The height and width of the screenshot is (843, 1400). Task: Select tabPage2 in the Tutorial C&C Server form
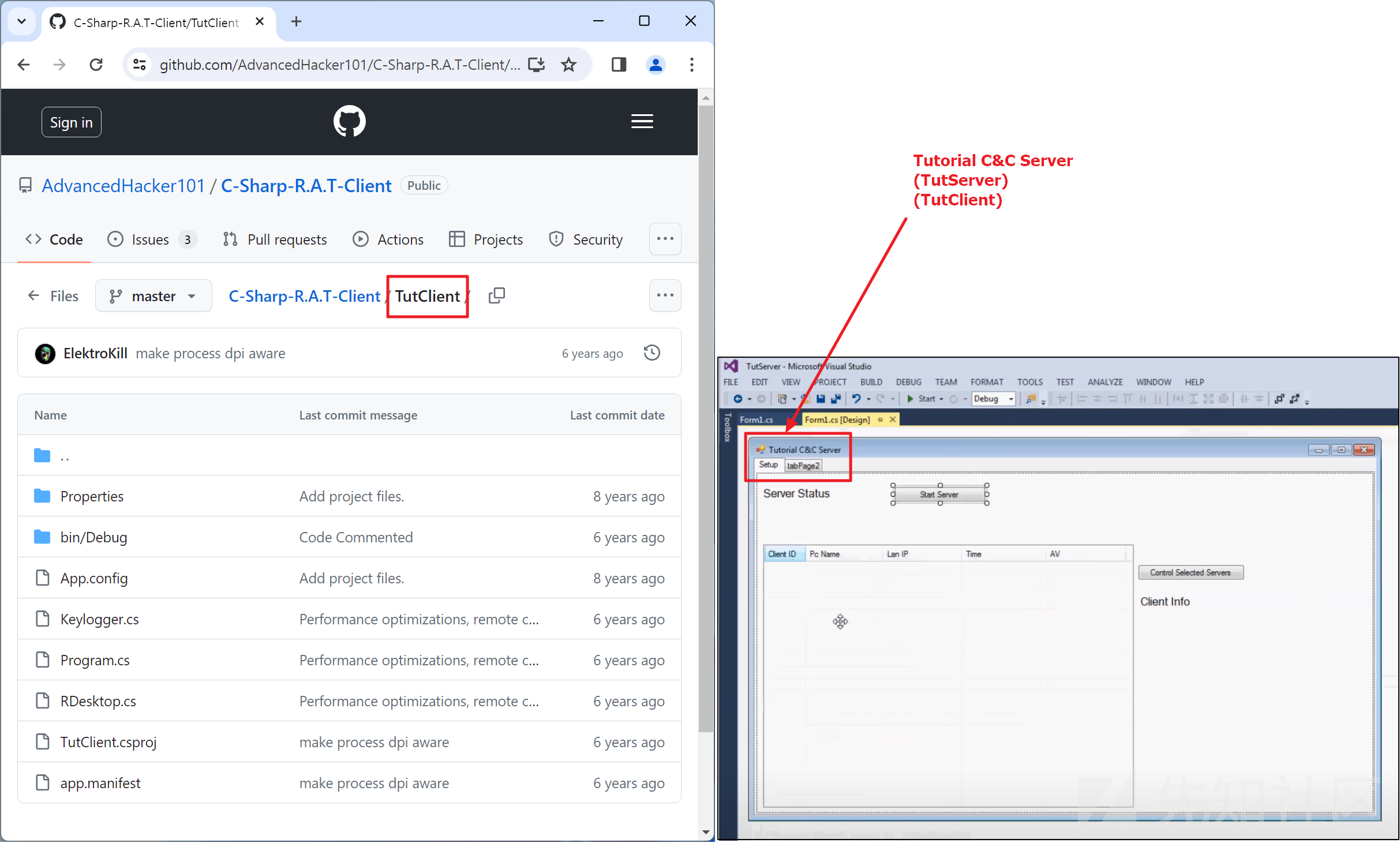click(803, 466)
